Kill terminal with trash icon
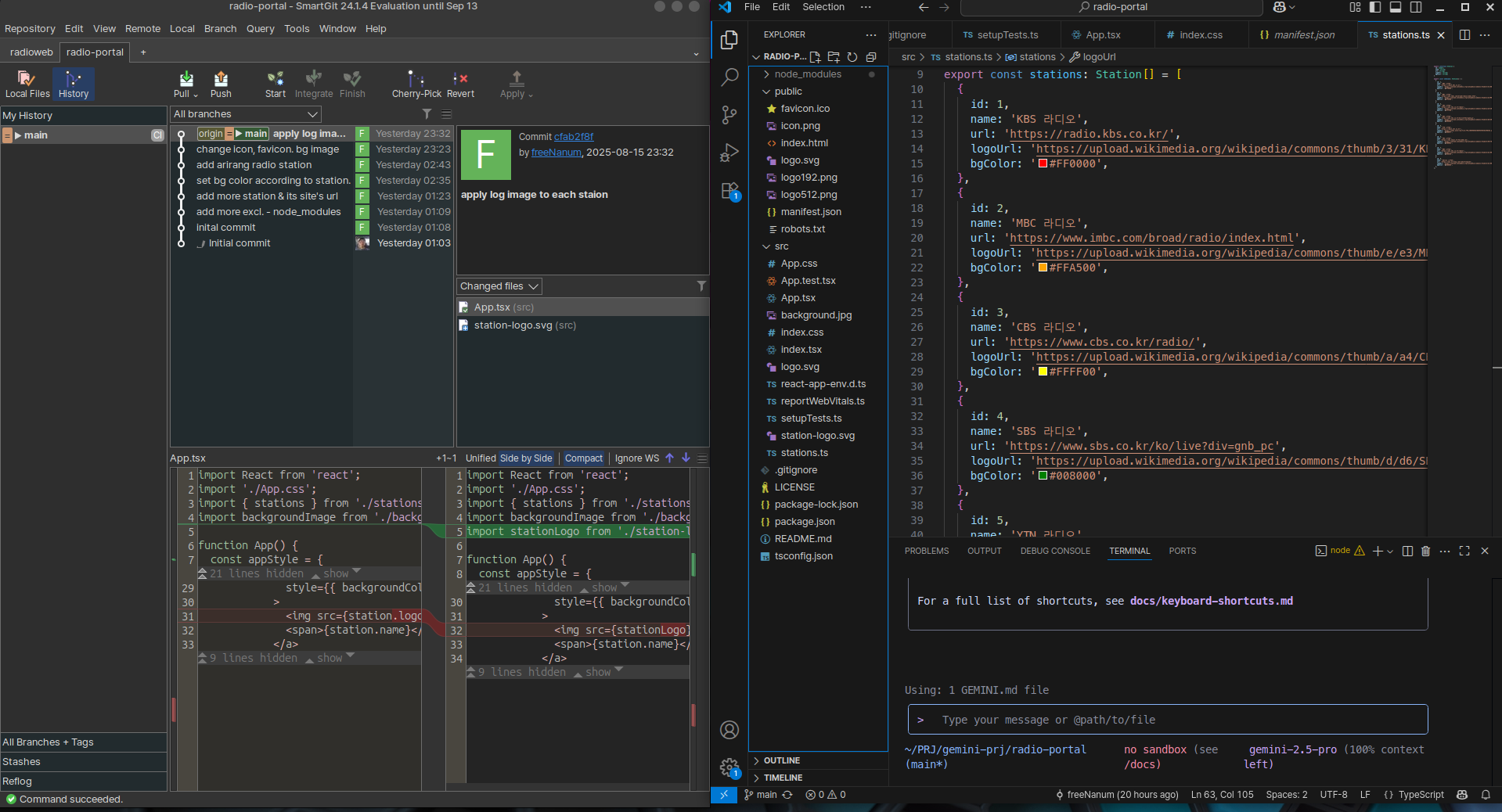Screen dimensions: 1502x812 1425,551
